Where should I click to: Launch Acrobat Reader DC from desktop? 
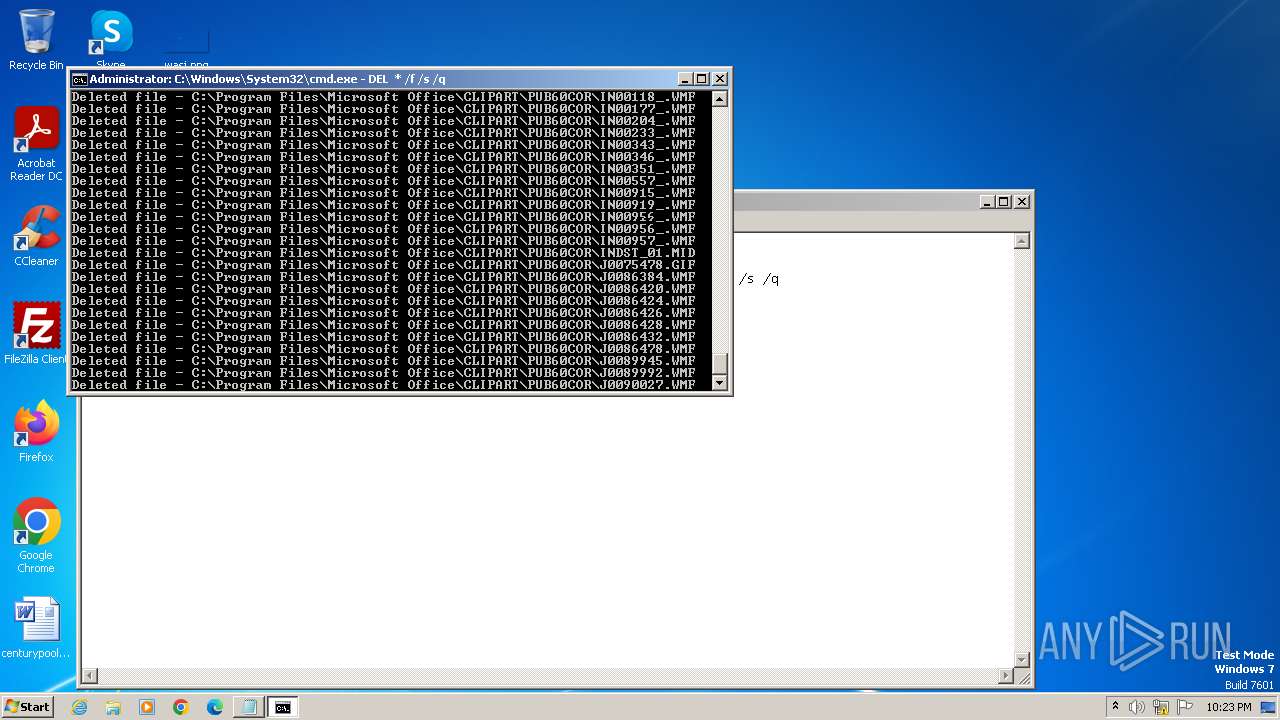tap(36, 145)
